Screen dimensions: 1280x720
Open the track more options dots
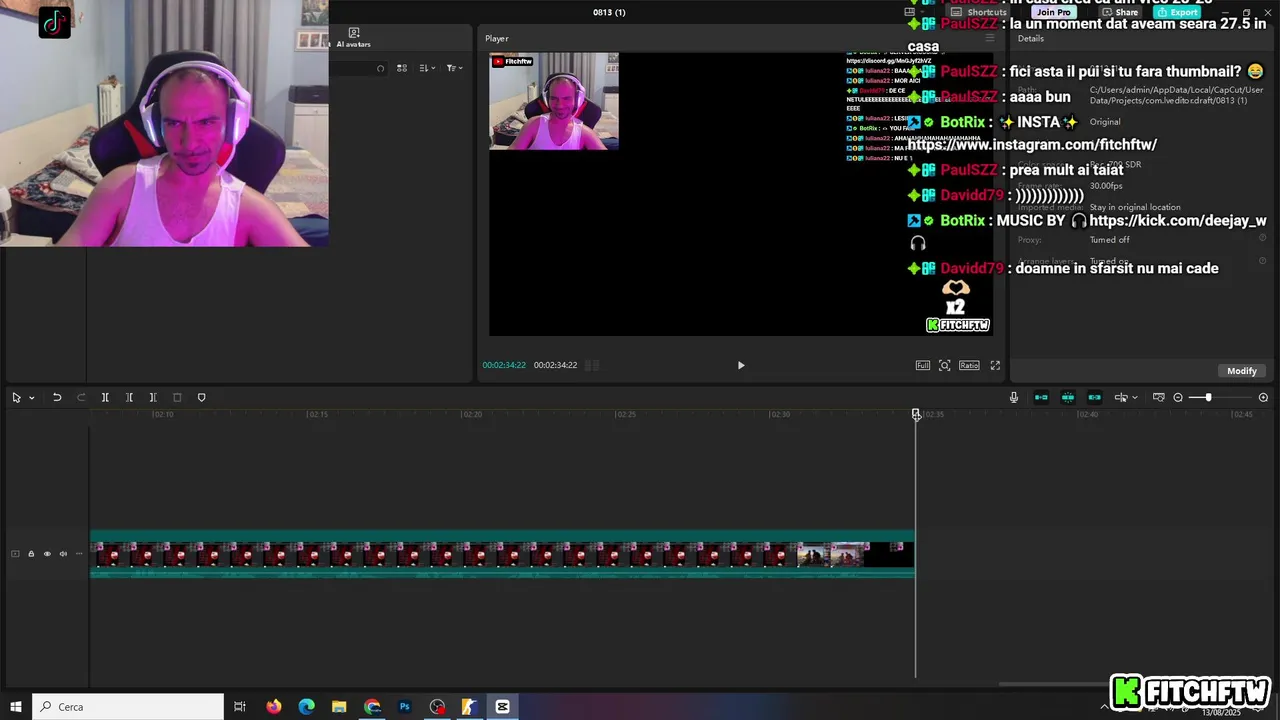coord(79,554)
